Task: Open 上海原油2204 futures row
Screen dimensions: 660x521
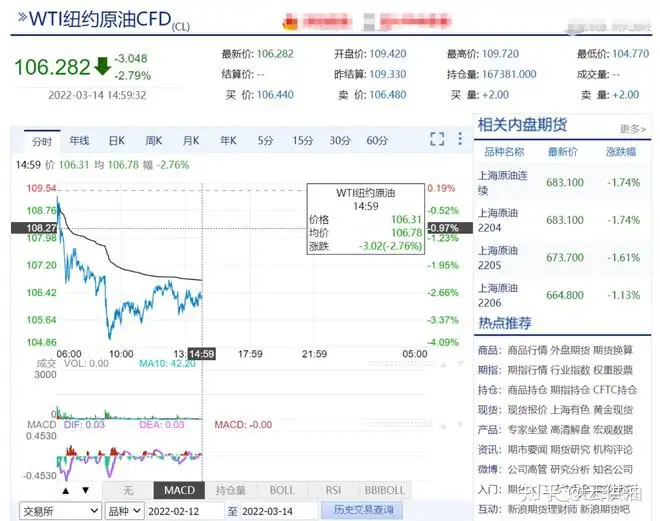Action: coord(563,220)
